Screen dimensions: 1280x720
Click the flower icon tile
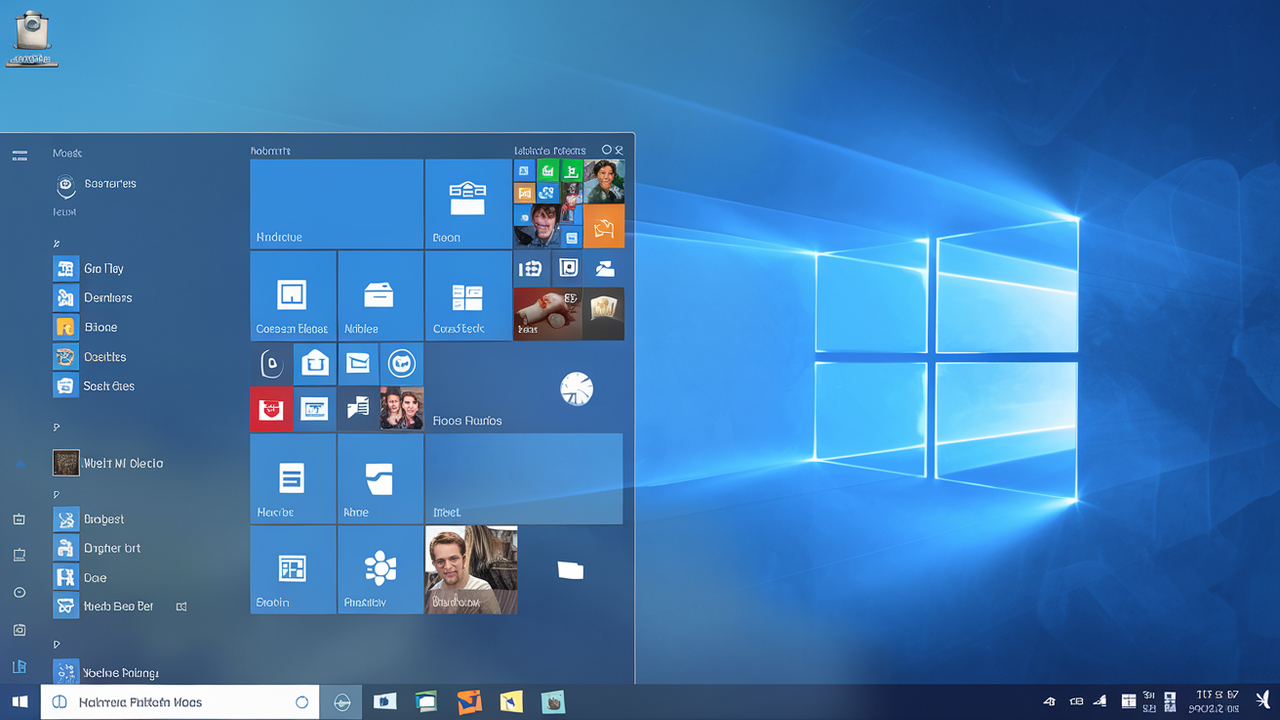click(x=380, y=568)
